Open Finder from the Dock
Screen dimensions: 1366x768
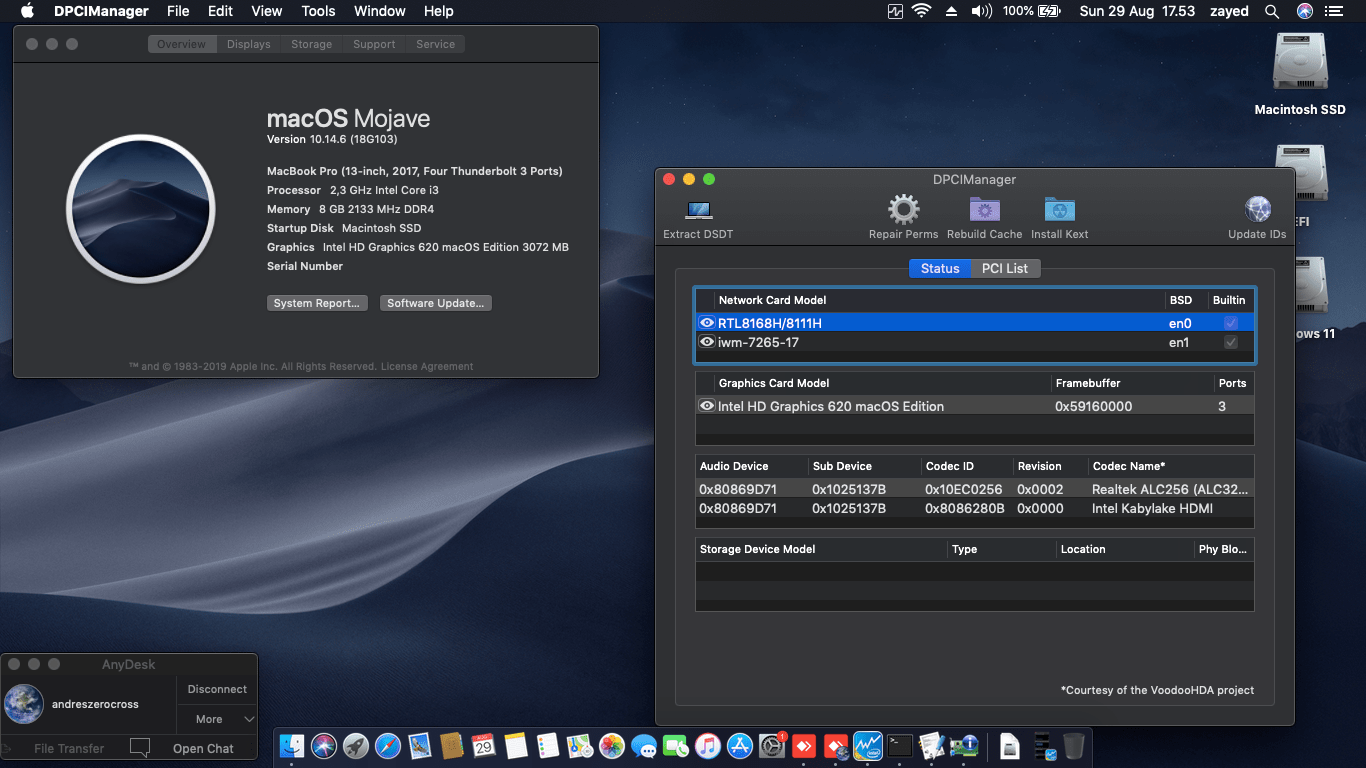tap(292, 745)
